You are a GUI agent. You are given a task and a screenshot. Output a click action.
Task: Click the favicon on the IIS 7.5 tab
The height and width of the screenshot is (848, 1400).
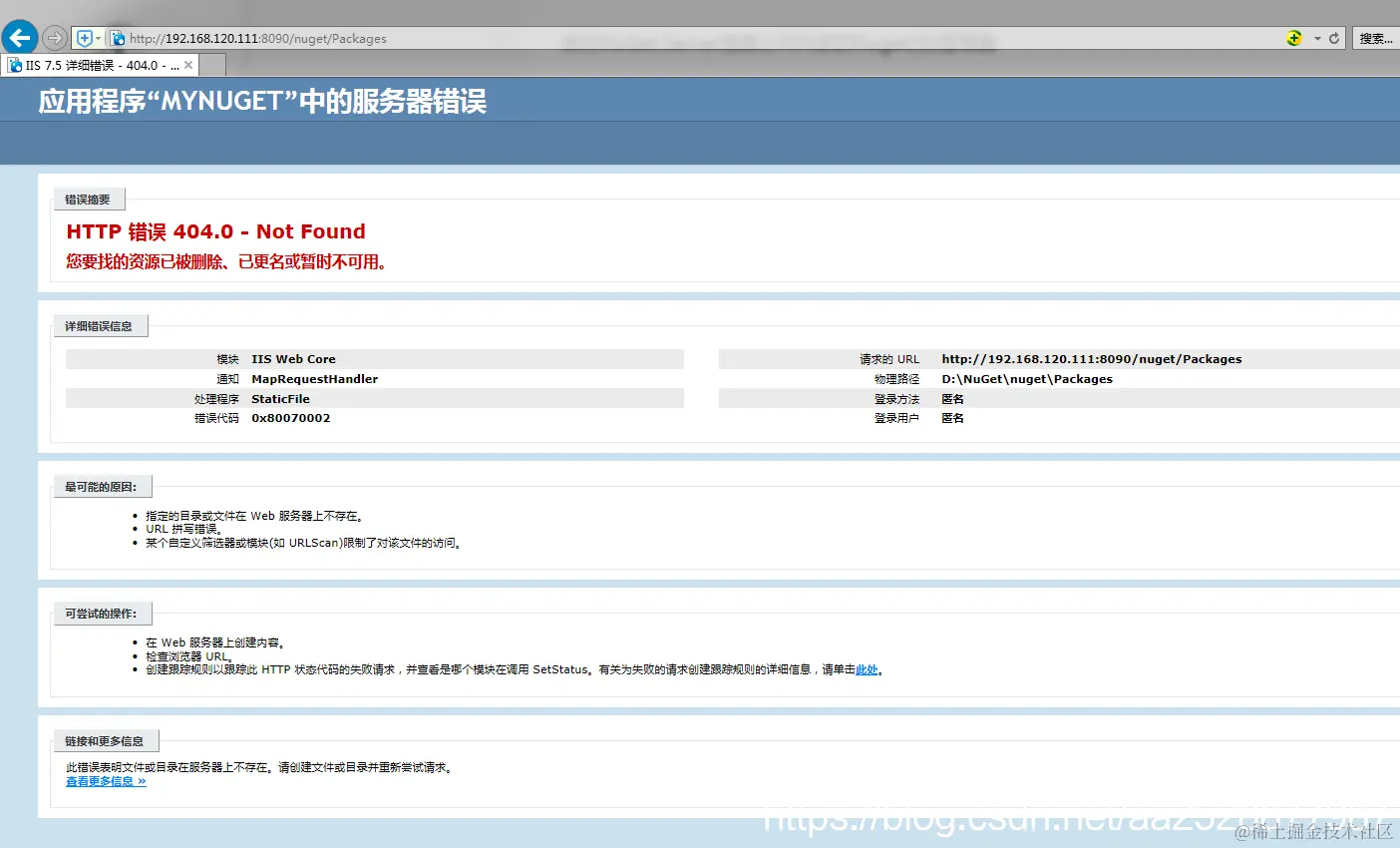click(x=15, y=65)
